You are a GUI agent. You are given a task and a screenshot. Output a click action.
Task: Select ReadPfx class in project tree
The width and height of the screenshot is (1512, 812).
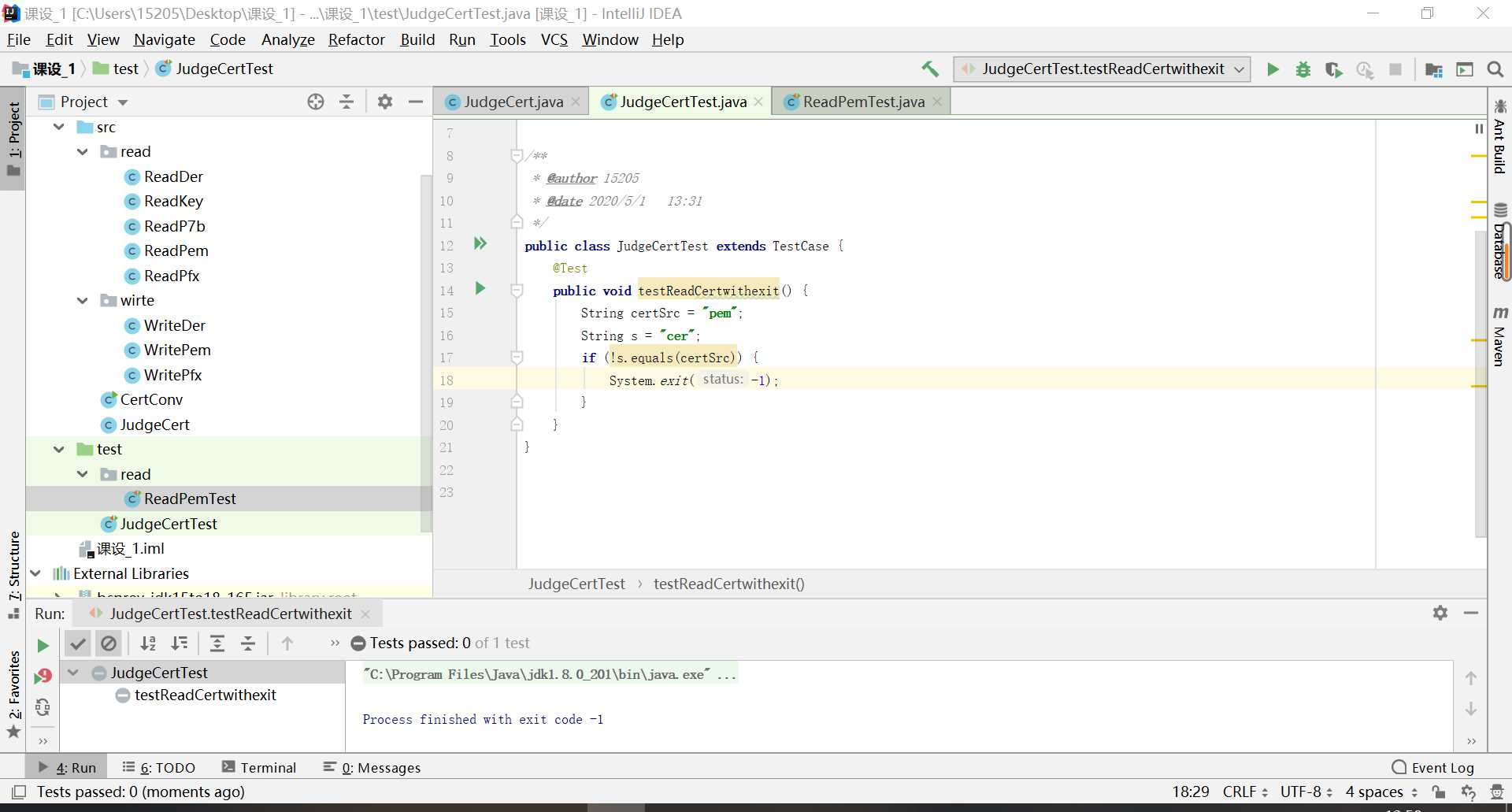(171, 276)
